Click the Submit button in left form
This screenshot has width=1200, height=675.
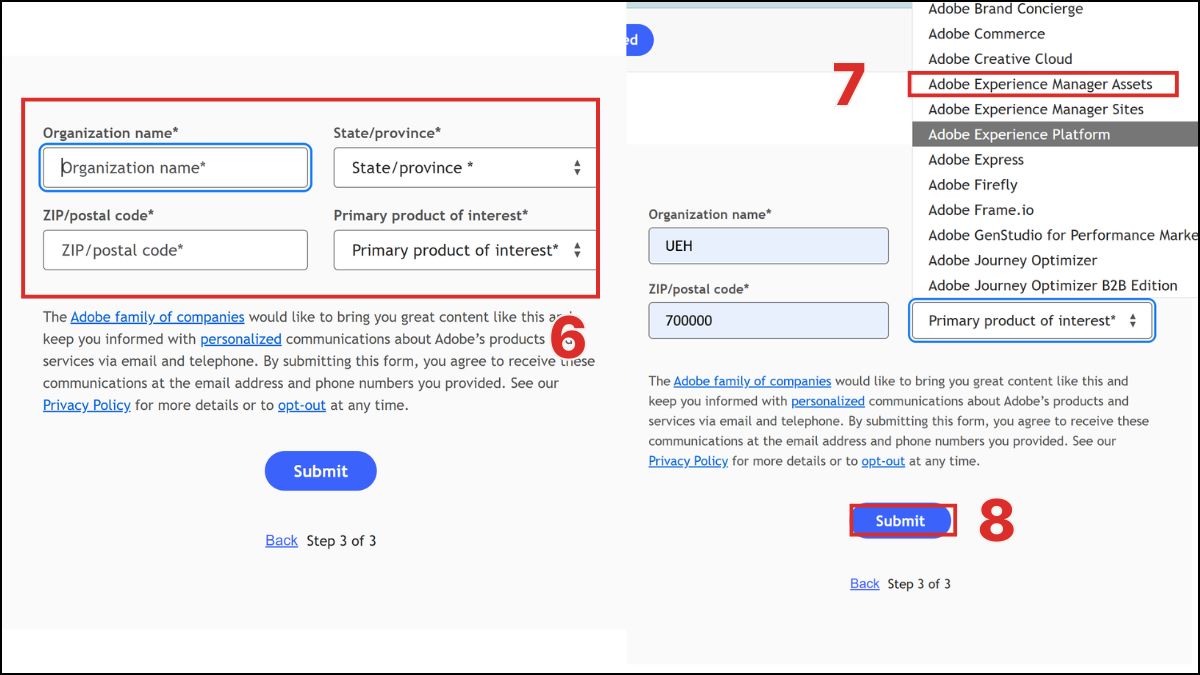[x=320, y=471]
